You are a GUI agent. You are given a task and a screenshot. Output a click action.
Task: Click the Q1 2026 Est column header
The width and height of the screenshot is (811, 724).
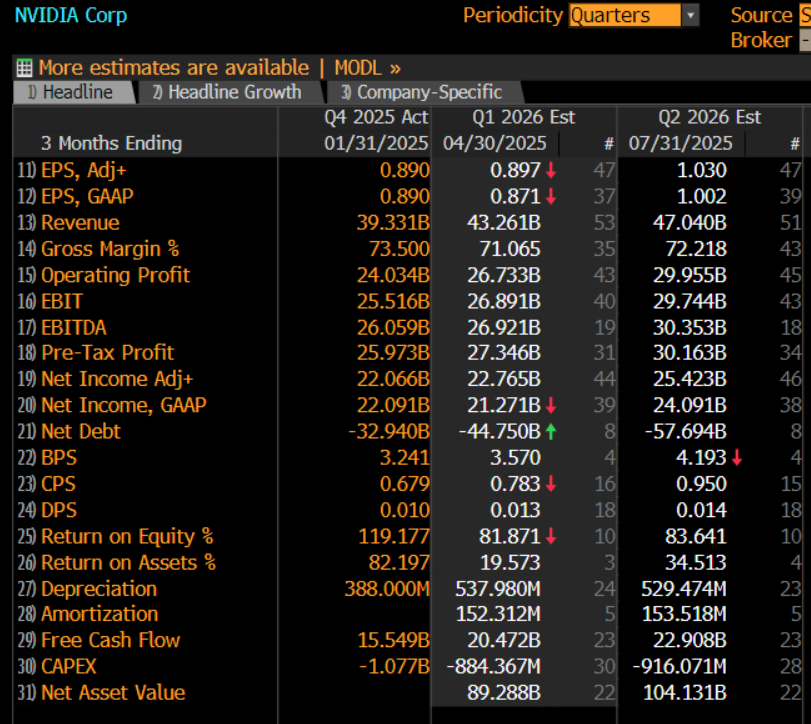(x=523, y=117)
